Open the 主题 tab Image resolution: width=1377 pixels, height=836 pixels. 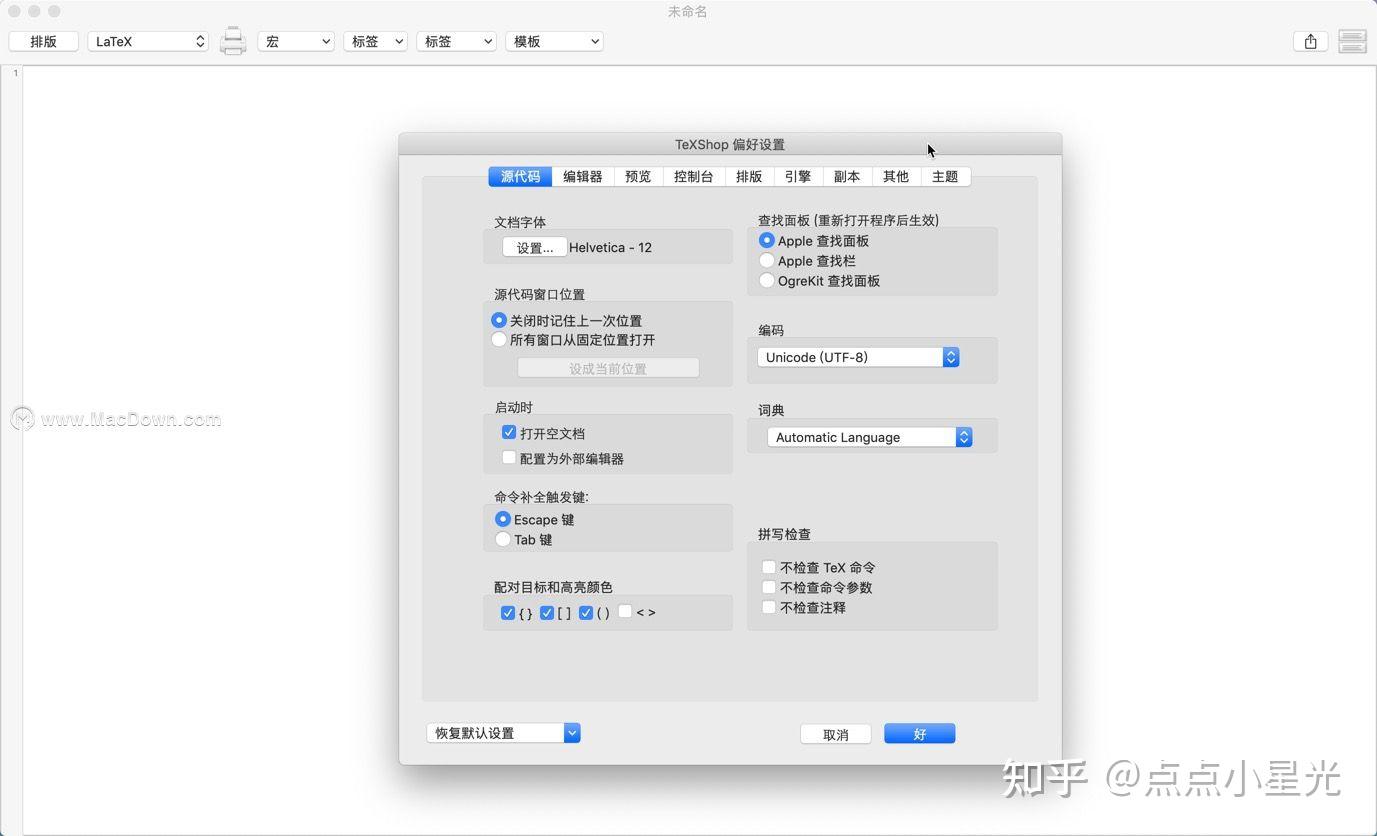tap(945, 176)
